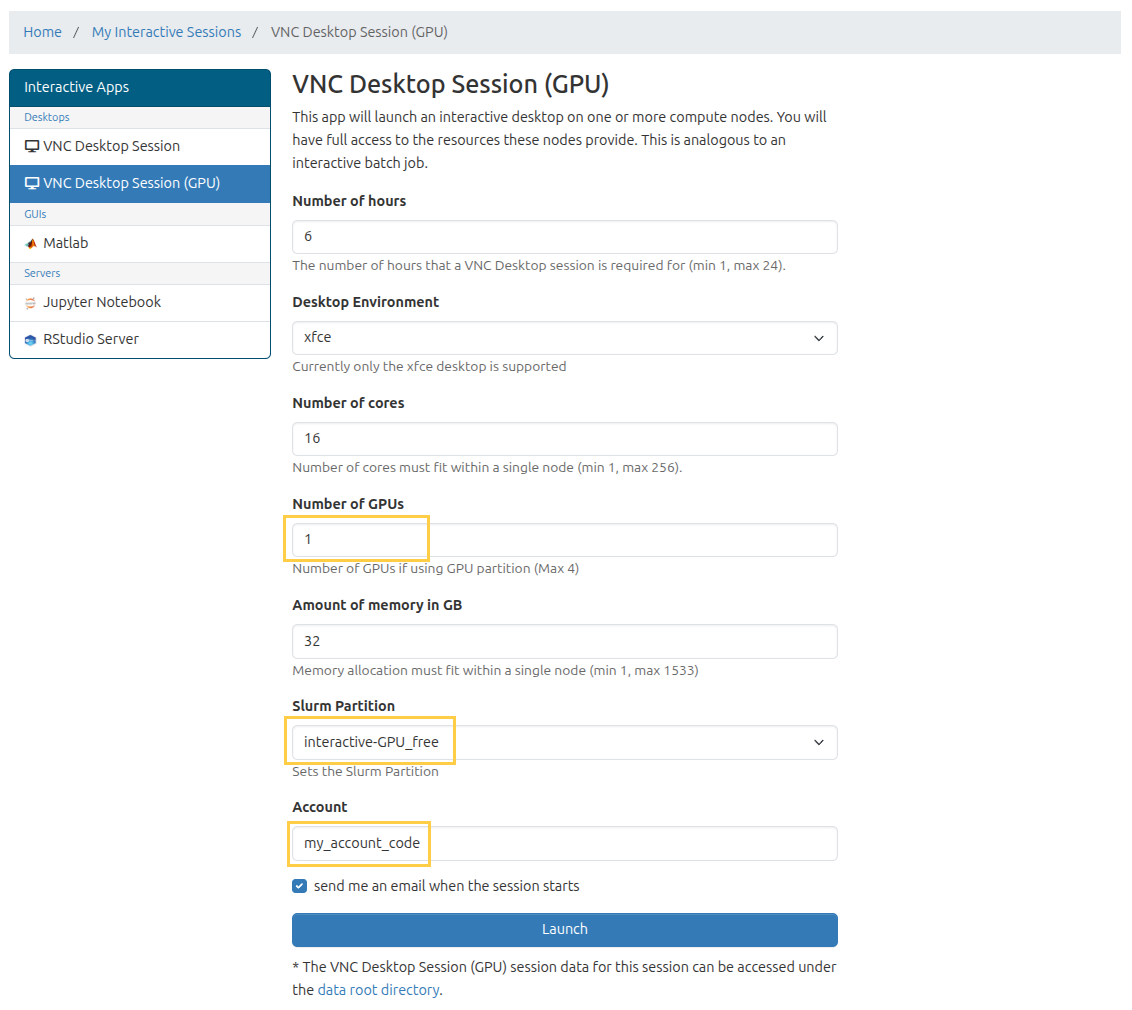Click into the Number of cores field
The image size is (1132, 1010).
click(564, 439)
